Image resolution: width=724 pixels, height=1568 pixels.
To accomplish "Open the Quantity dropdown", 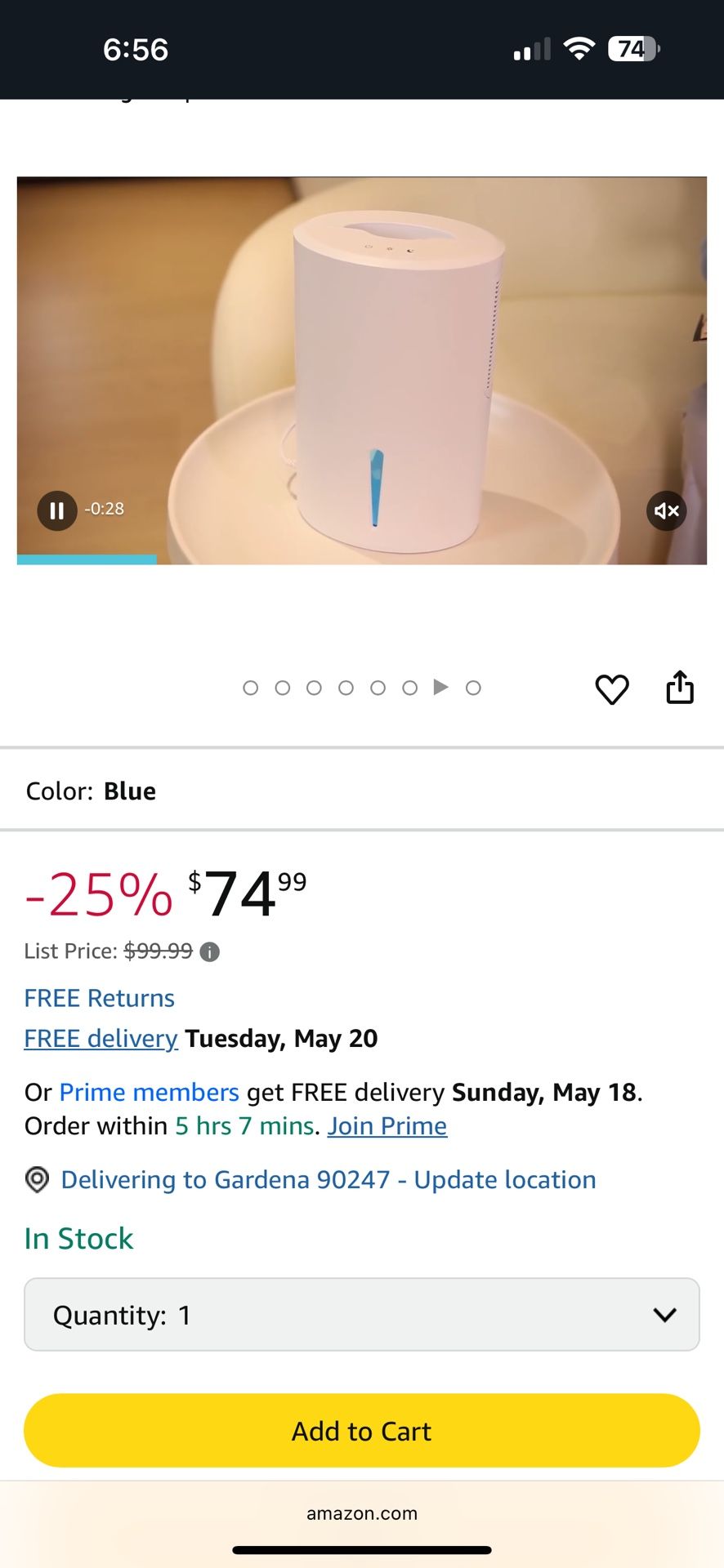I will [361, 1314].
